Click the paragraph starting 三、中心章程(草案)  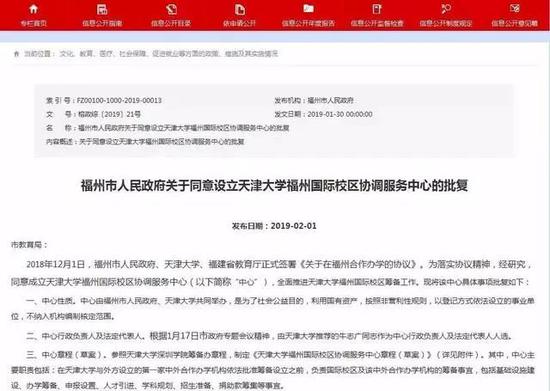272,370
